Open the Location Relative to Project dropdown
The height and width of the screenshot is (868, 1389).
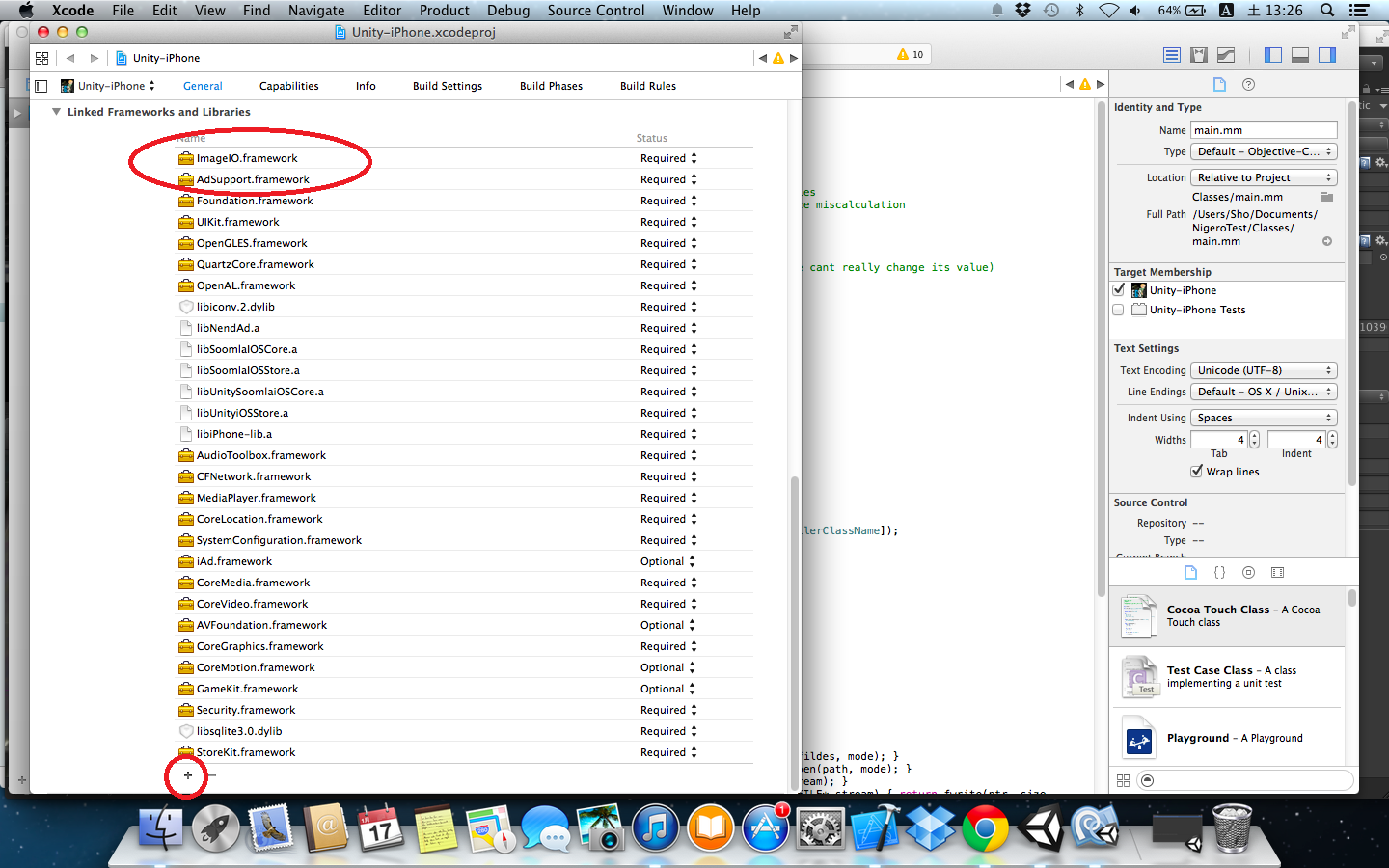(1265, 177)
